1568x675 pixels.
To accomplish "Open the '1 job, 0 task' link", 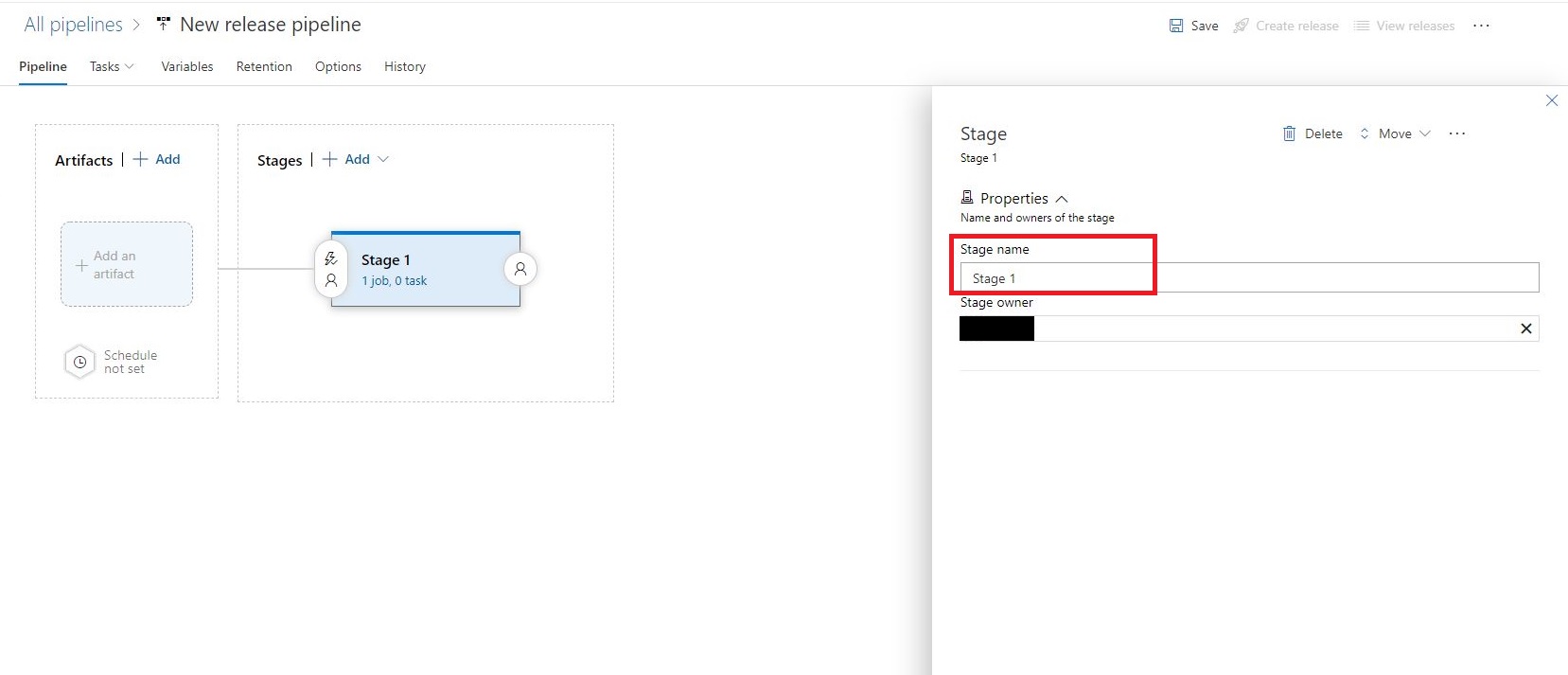I will [394, 280].
